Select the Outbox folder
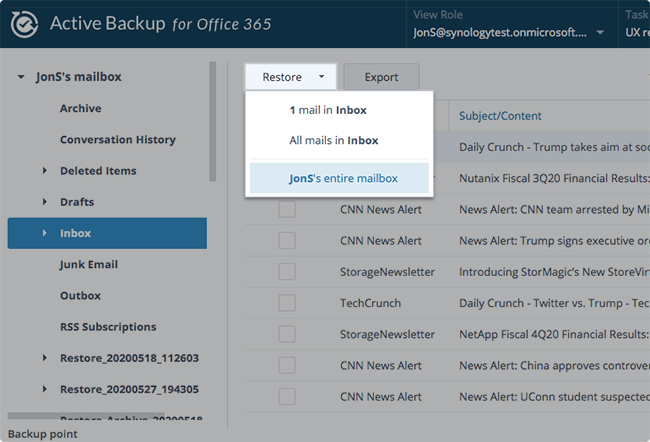The width and height of the screenshot is (650, 442). (80, 296)
